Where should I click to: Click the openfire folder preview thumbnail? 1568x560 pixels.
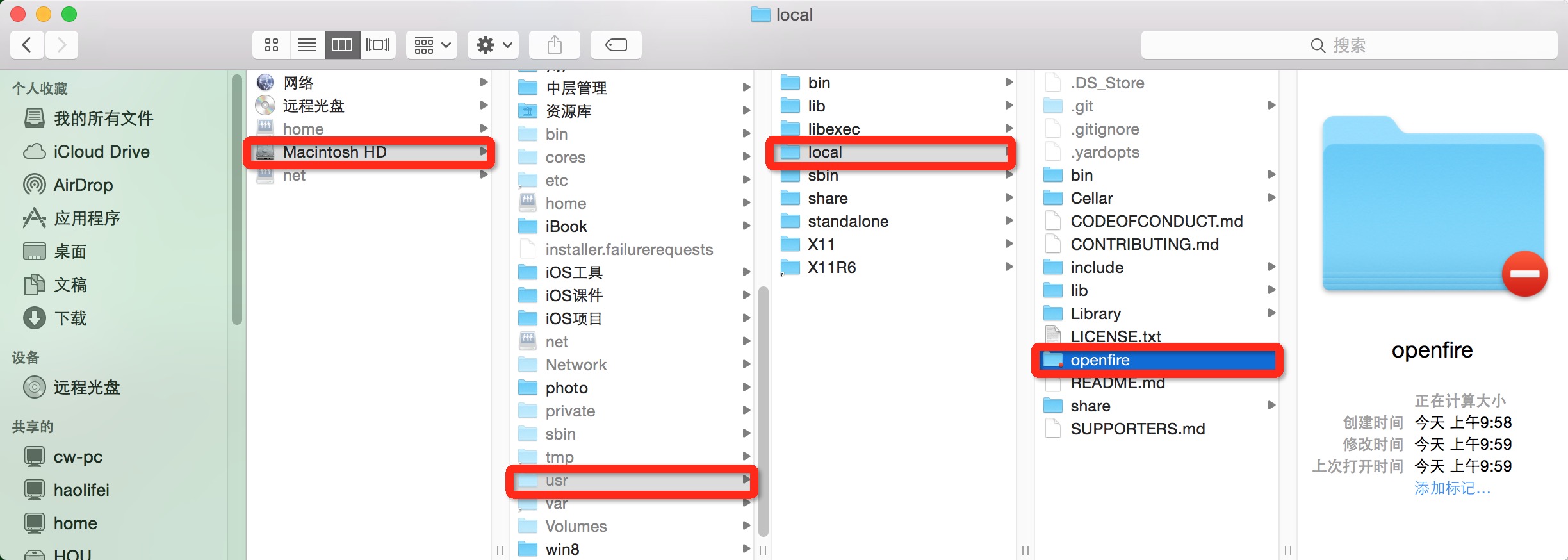tap(1435, 205)
